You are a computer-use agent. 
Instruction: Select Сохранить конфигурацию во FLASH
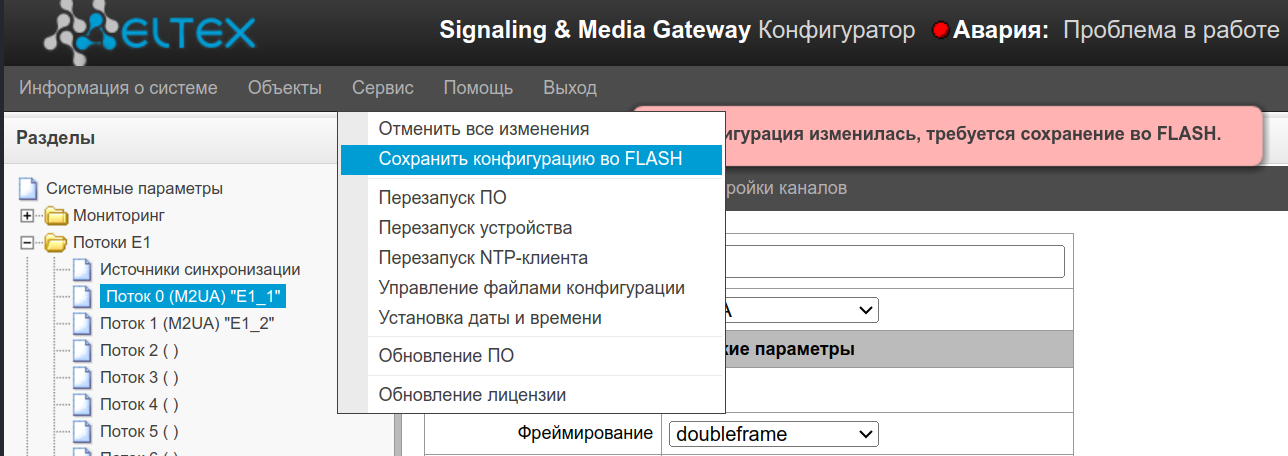[x=530, y=159]
